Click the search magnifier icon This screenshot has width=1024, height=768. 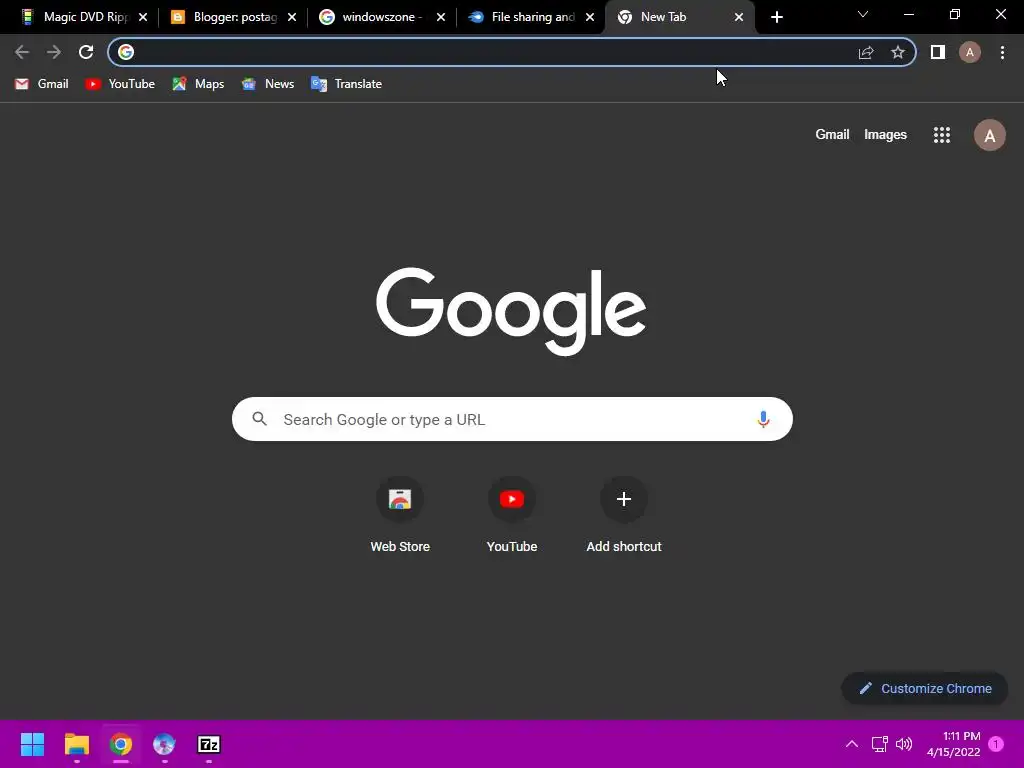[259, 419]
